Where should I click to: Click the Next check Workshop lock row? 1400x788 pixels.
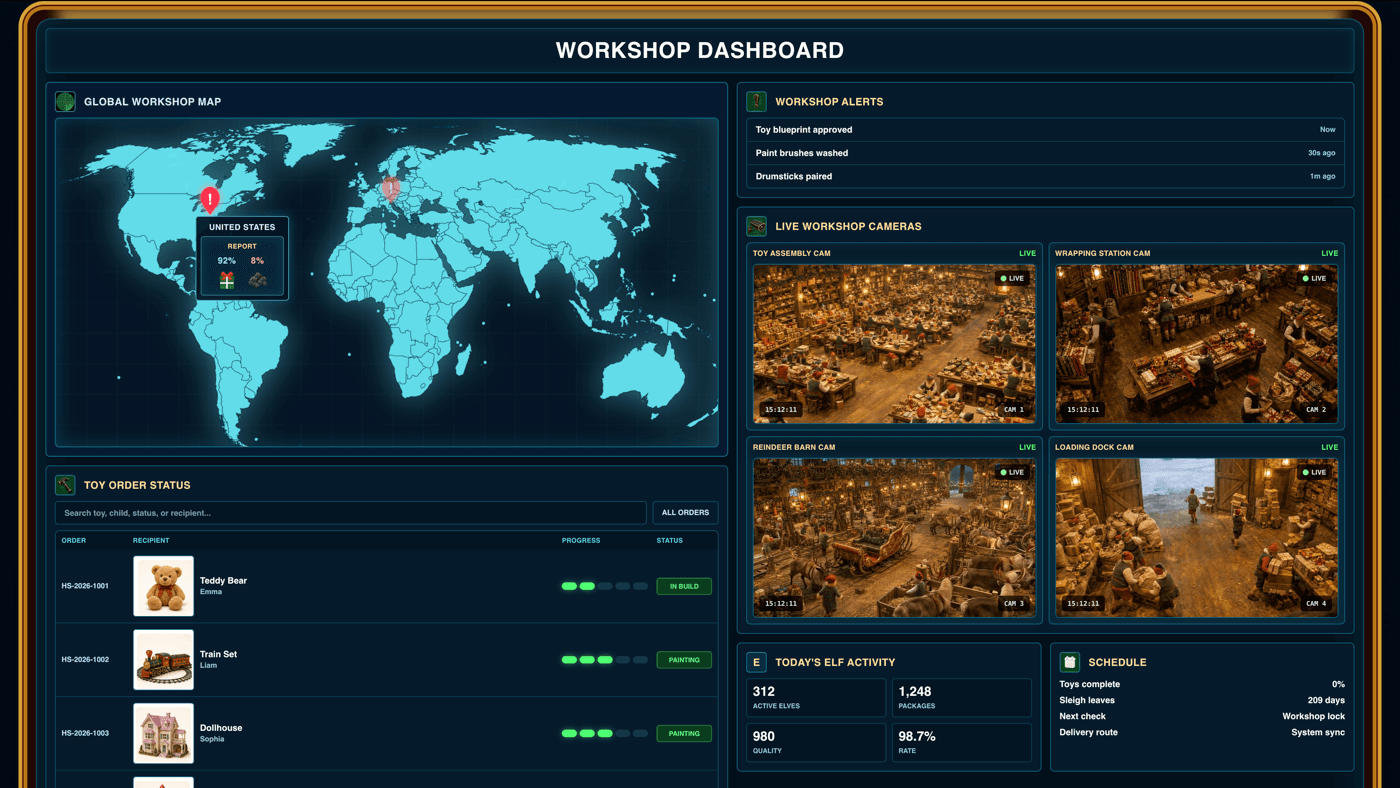(x=1202, y=716)
